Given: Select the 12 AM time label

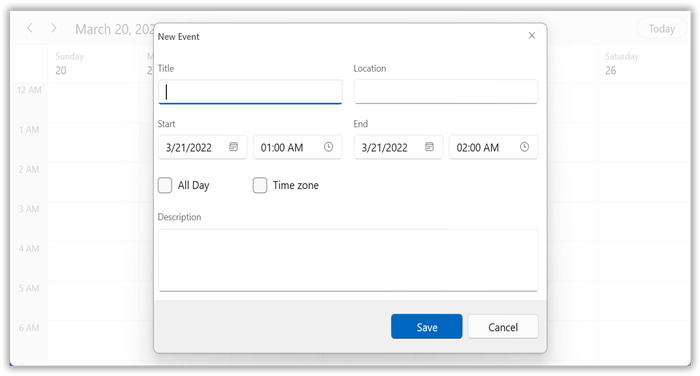Looking at the screenshot, I should click(x=29, y=90).
